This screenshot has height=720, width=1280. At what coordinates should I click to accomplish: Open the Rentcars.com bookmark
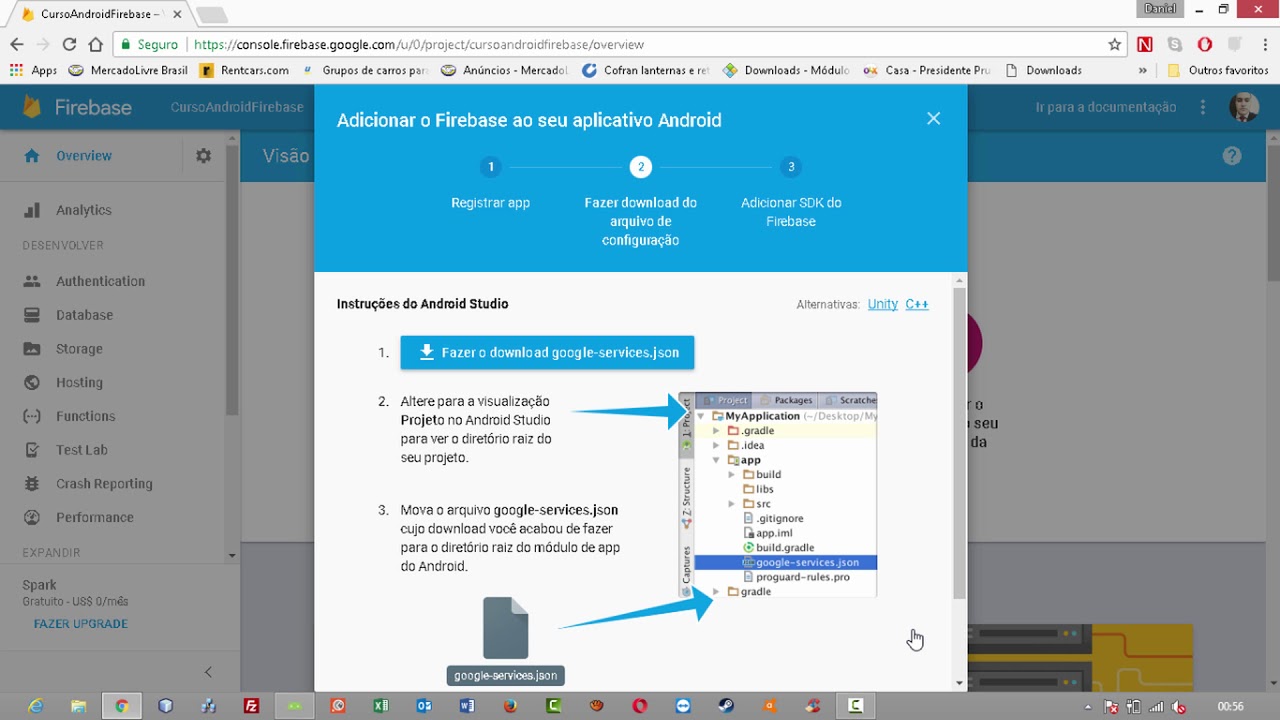(244, 70)
